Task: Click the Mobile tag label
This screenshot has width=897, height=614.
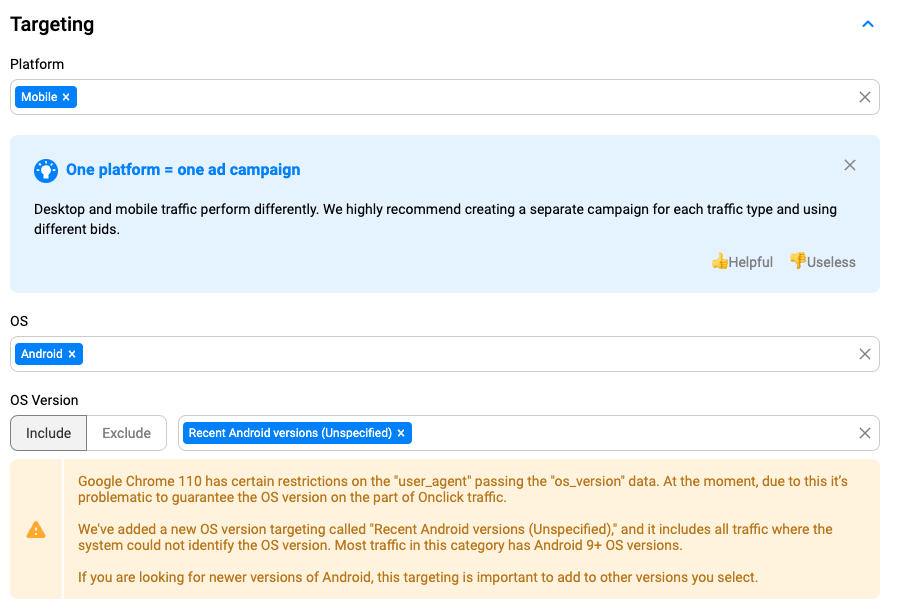Action: coord(39,97)
